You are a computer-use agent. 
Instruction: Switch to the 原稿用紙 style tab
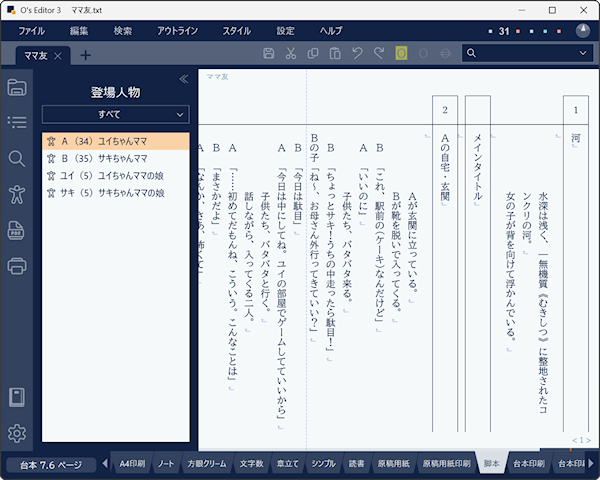[x=390, y=464]
